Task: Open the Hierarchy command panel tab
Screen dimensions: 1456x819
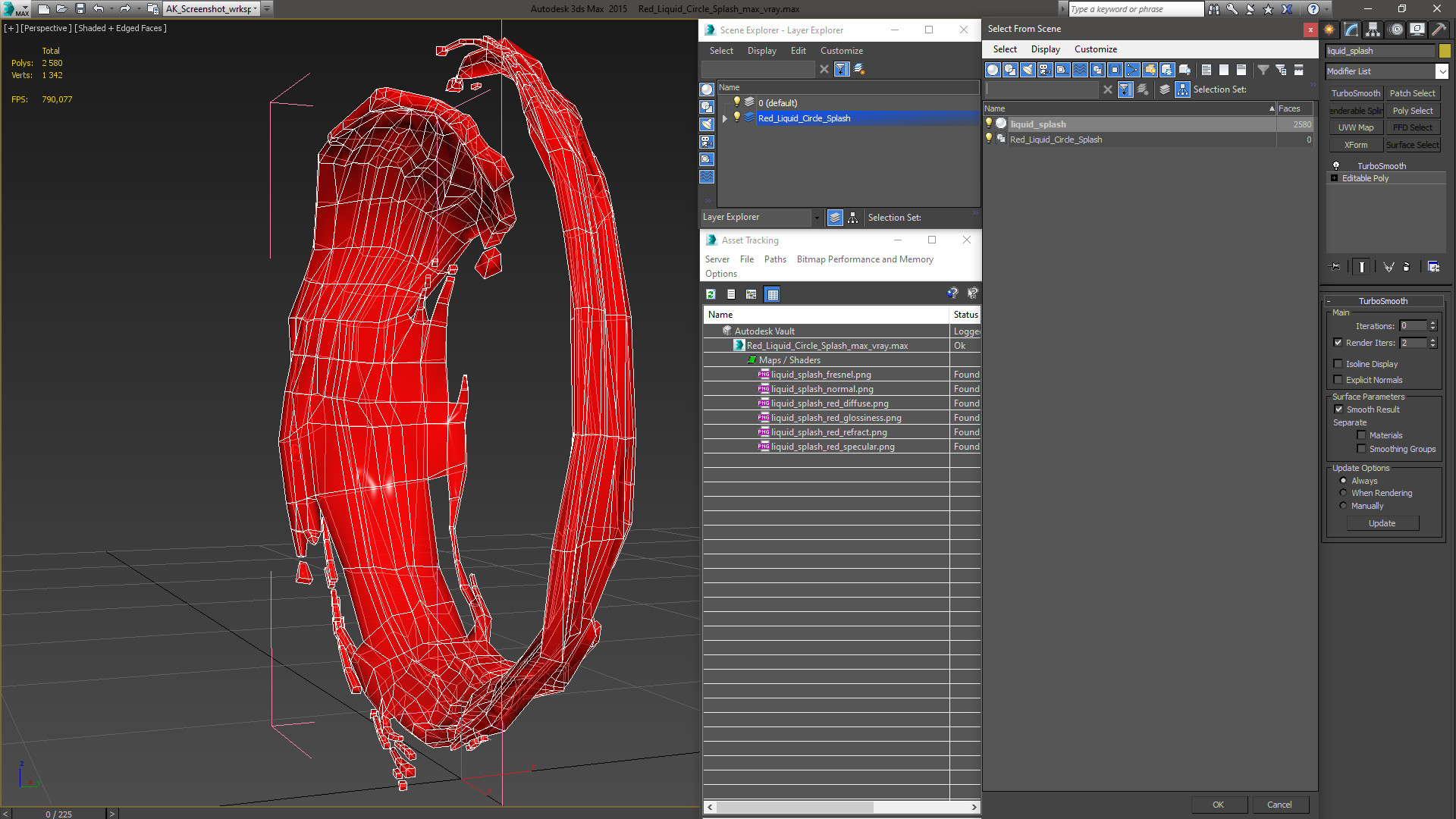Action: click(1373, 30)
